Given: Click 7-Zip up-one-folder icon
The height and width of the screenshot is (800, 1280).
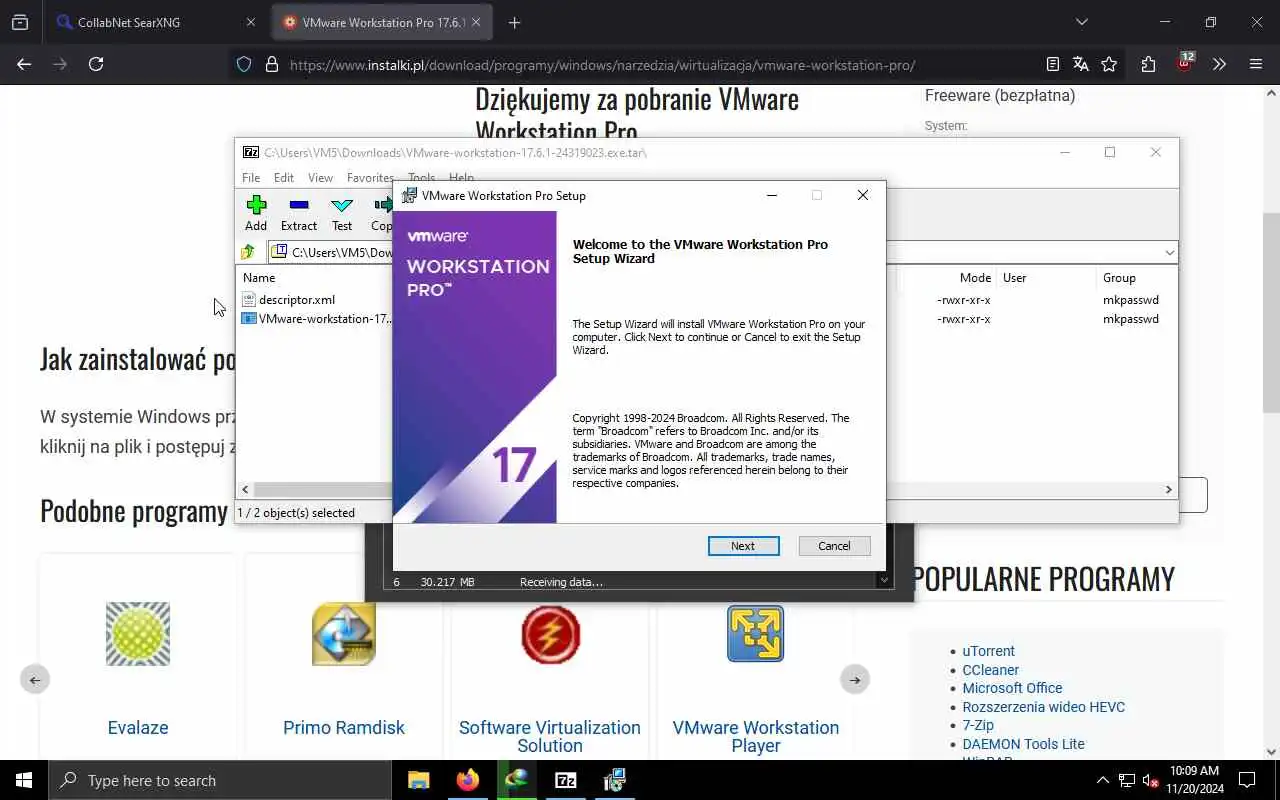Looking at the screenshot, I should click(x=248, y=252).
